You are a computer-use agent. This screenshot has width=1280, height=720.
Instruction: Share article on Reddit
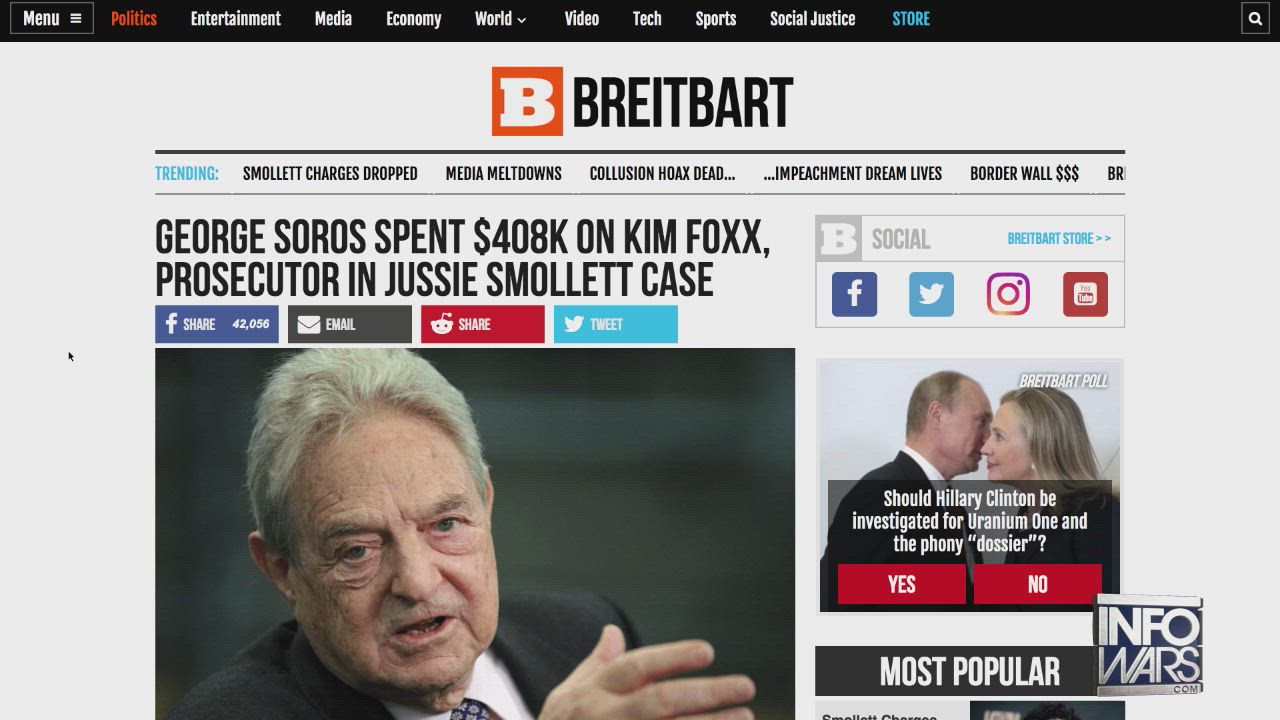pyautogui.click(x=483, y=324)
